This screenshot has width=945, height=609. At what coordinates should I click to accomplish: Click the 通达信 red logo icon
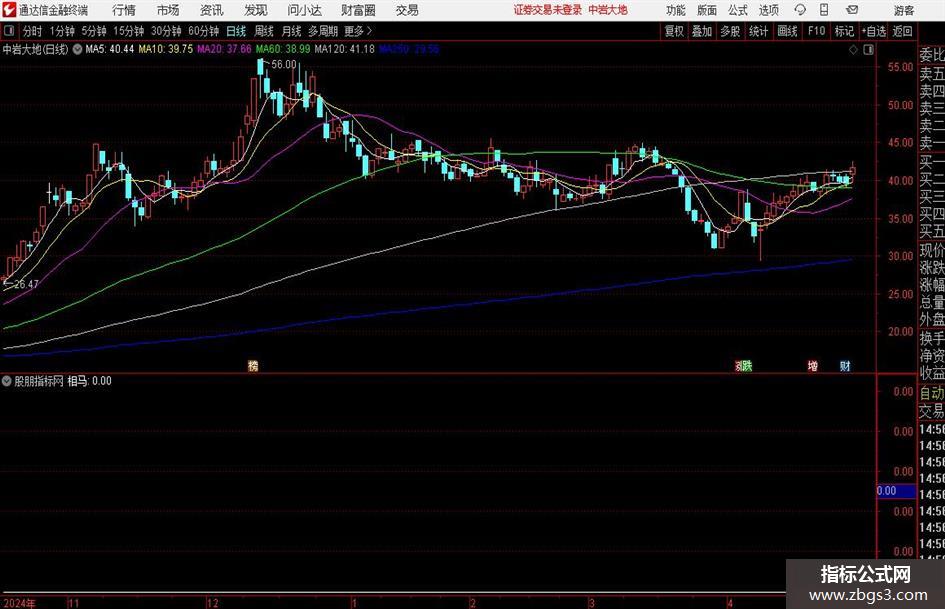pyautogui.click(x=10, y=10)
